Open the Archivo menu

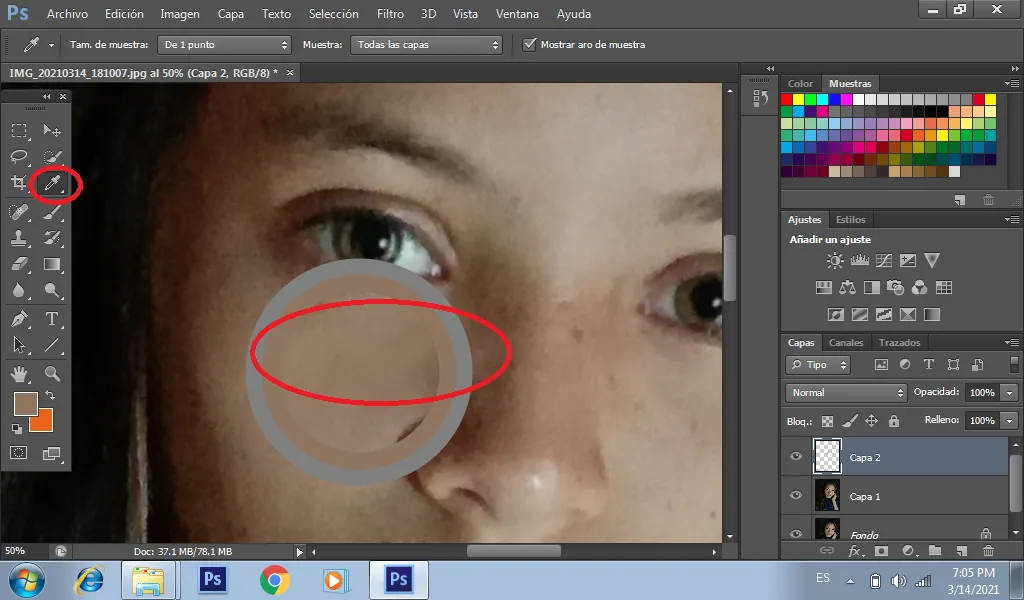67,14
